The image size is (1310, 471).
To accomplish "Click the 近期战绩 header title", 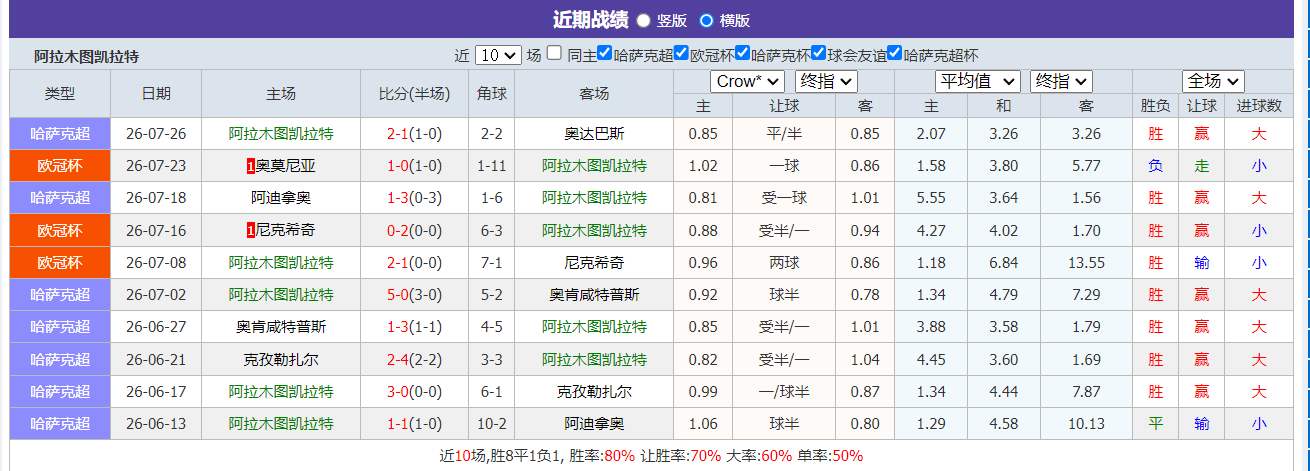I will pos(590,20).
